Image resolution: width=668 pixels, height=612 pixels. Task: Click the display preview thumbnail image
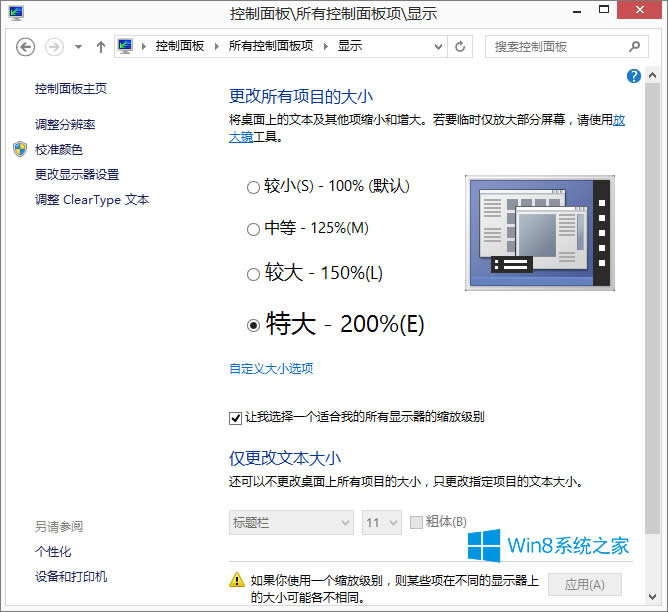click(x=539, y=233)
